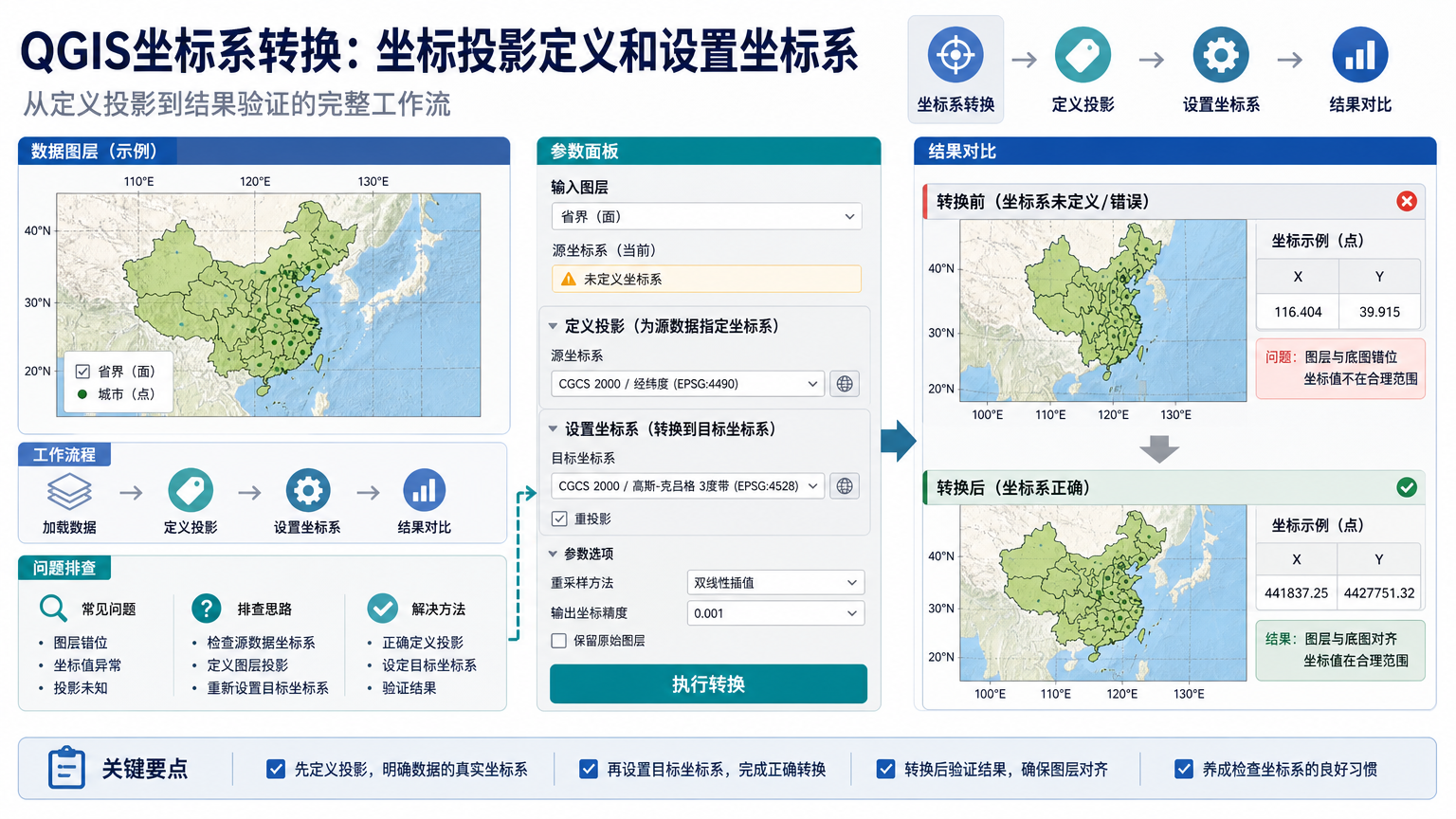1456x819 pixels.
Task: Click the 排查思路 question mark icon
Action: tap(207, 609)
